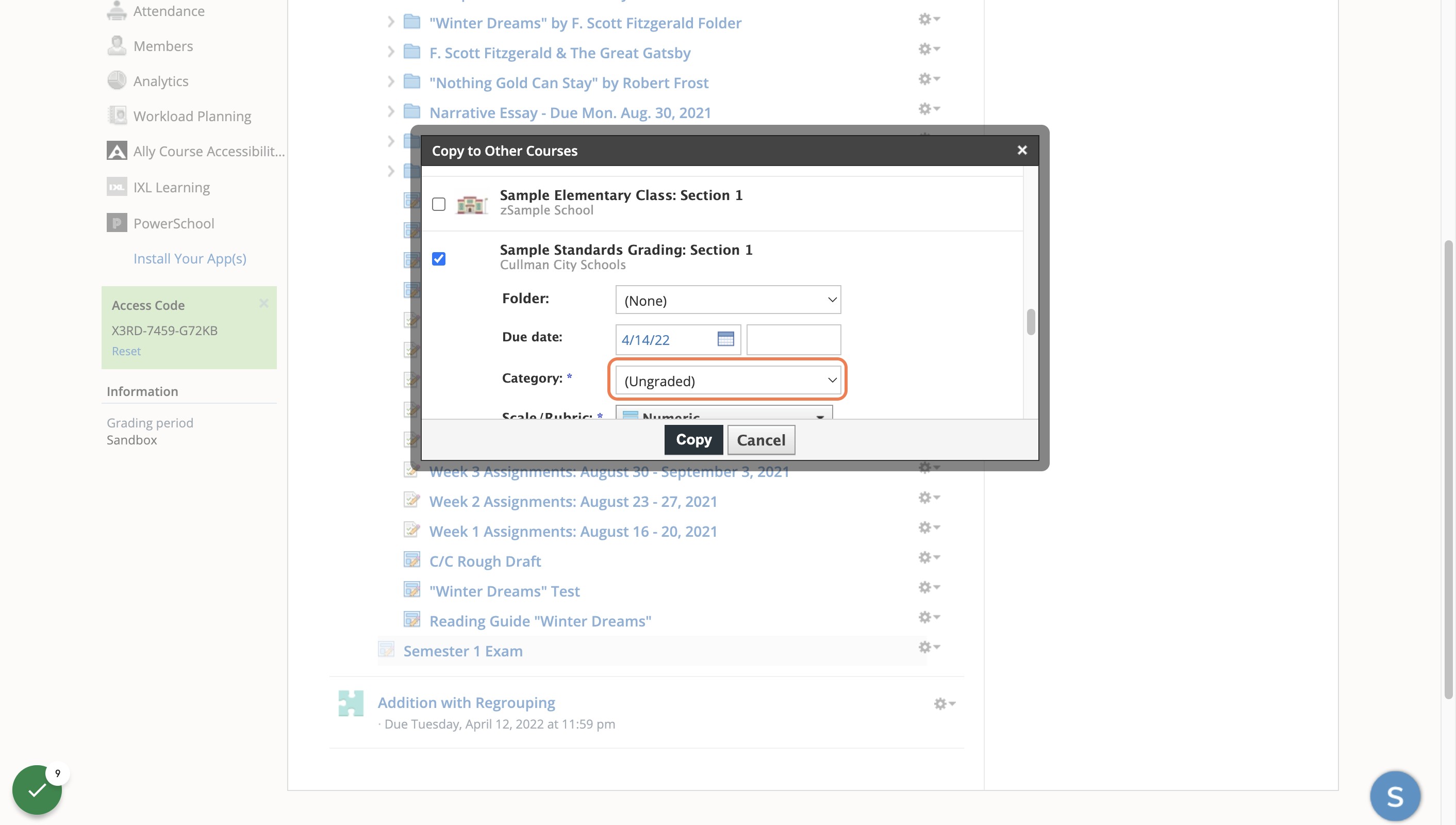Open PowerSchool sidebar item

tap(174, 223)
